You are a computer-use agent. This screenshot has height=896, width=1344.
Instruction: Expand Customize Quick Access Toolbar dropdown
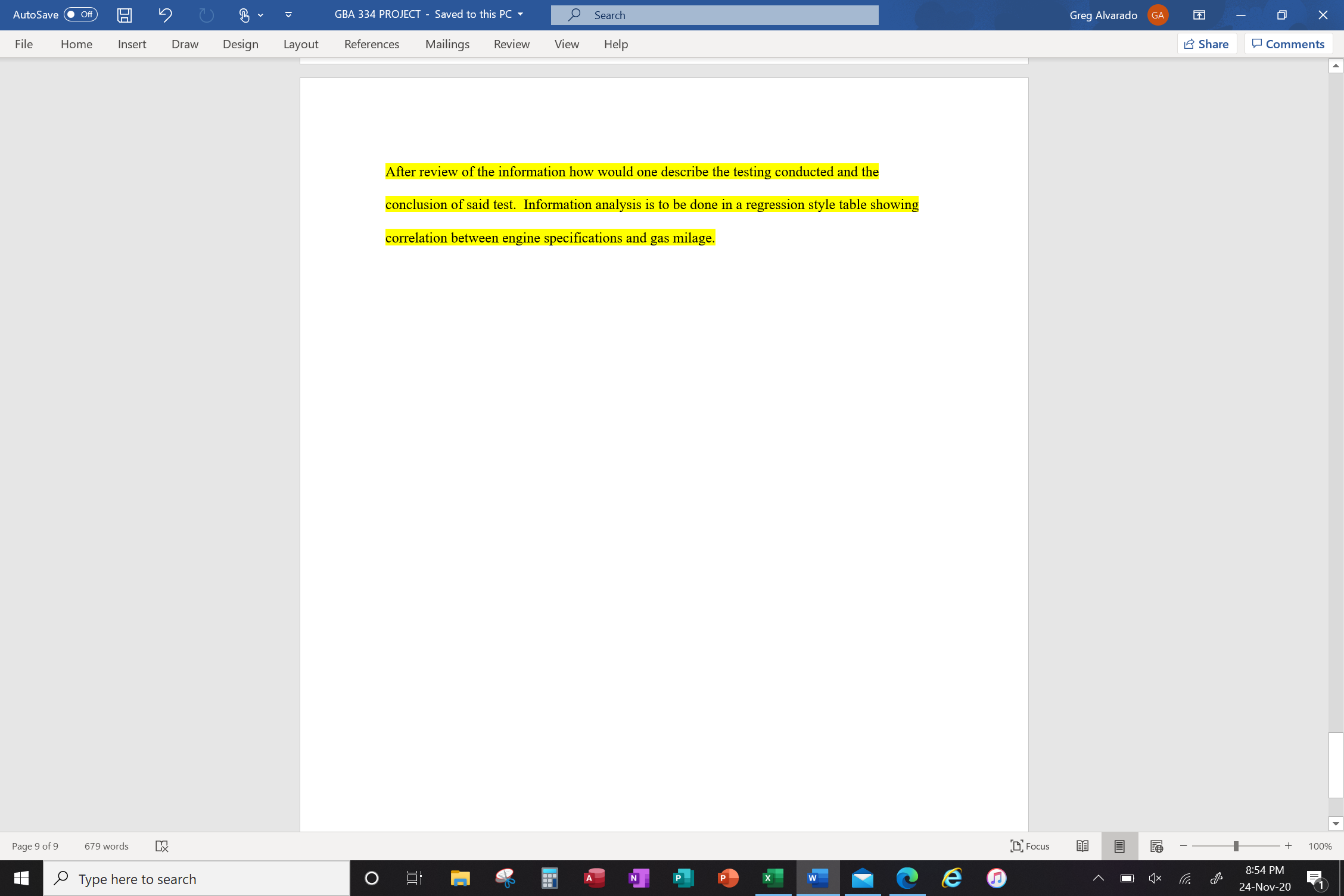(288, 15)
